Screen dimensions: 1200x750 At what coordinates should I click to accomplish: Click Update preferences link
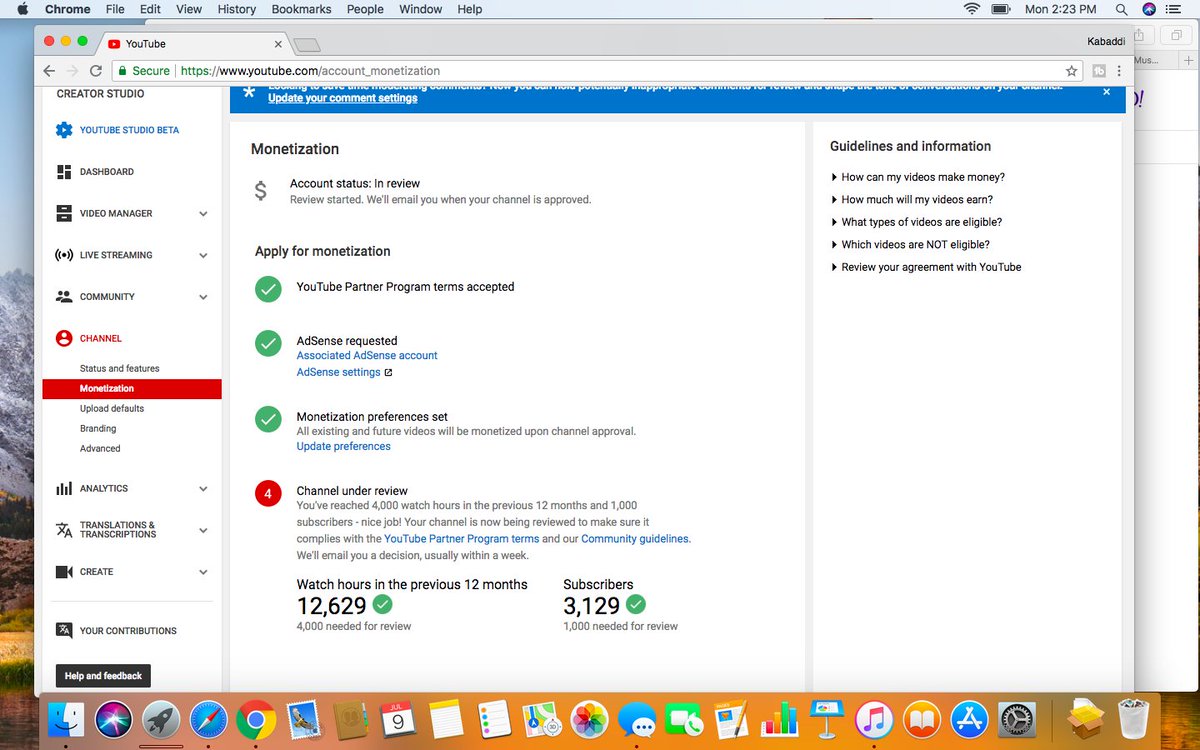pos(343,446)
